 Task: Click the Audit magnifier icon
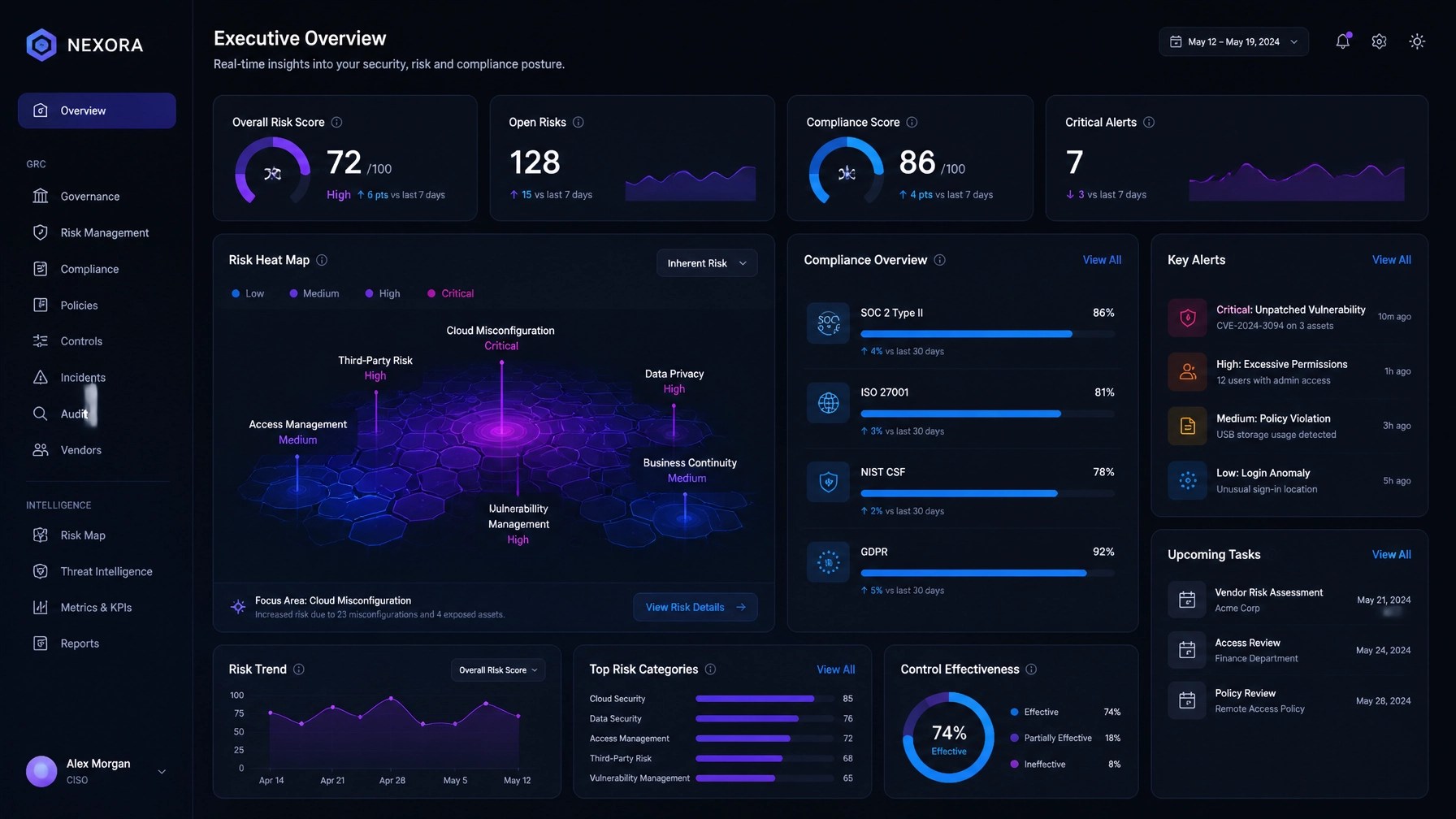coord(40,414)
